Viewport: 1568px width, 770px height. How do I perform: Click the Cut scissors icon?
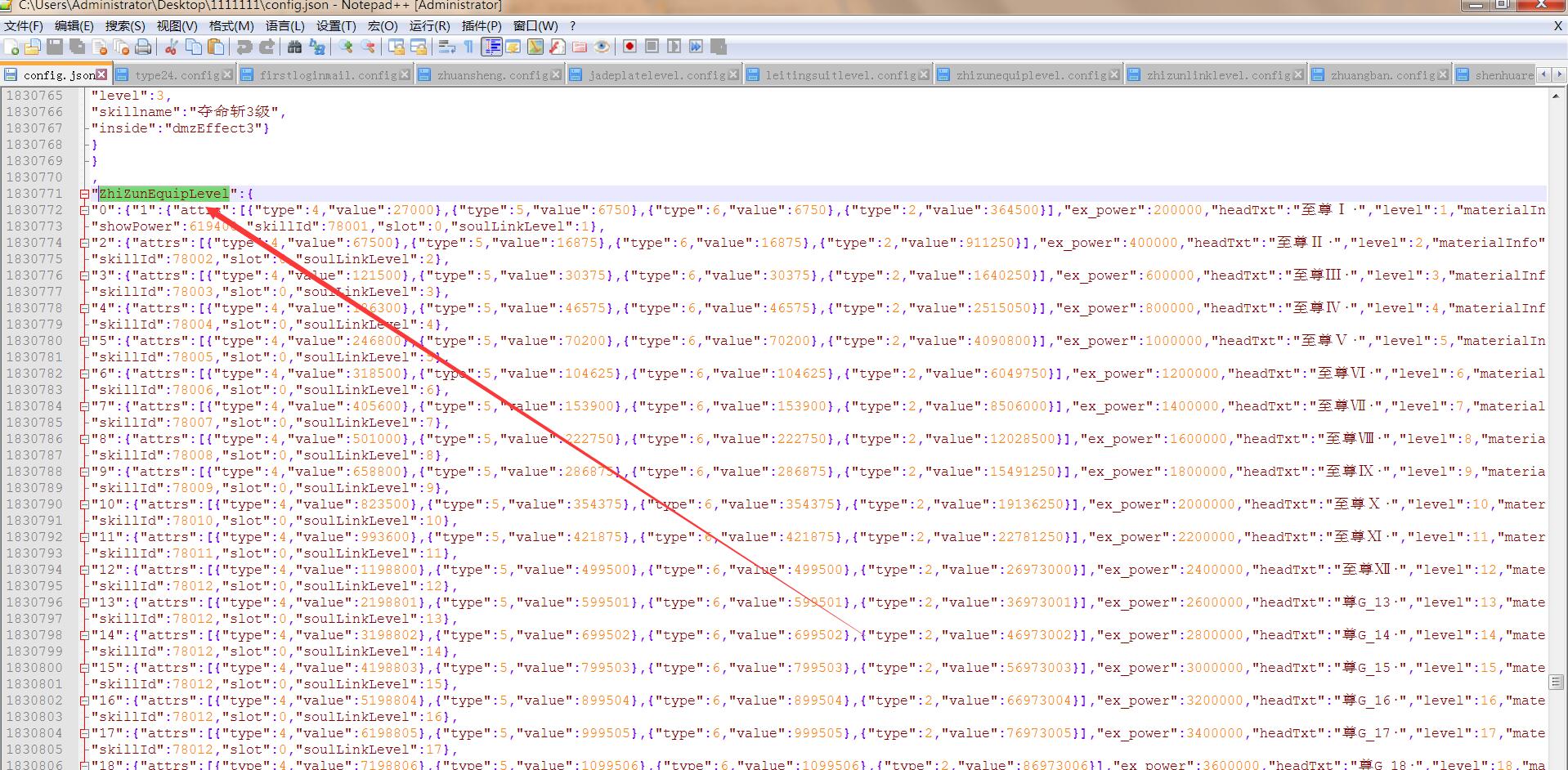tap(171, 47)
